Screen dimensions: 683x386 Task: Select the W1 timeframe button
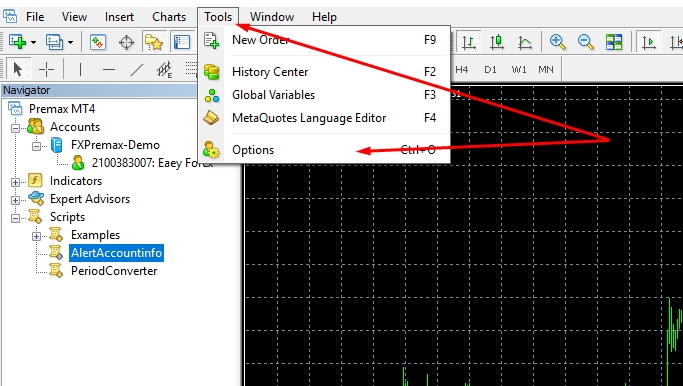point(518,69)
